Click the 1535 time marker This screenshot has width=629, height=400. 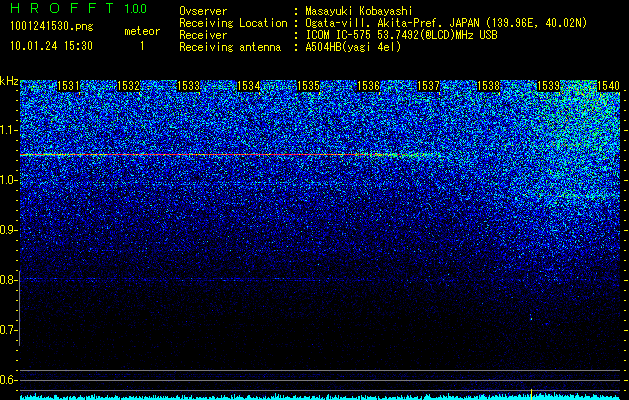pyautogui.click(x=308, y=86)
